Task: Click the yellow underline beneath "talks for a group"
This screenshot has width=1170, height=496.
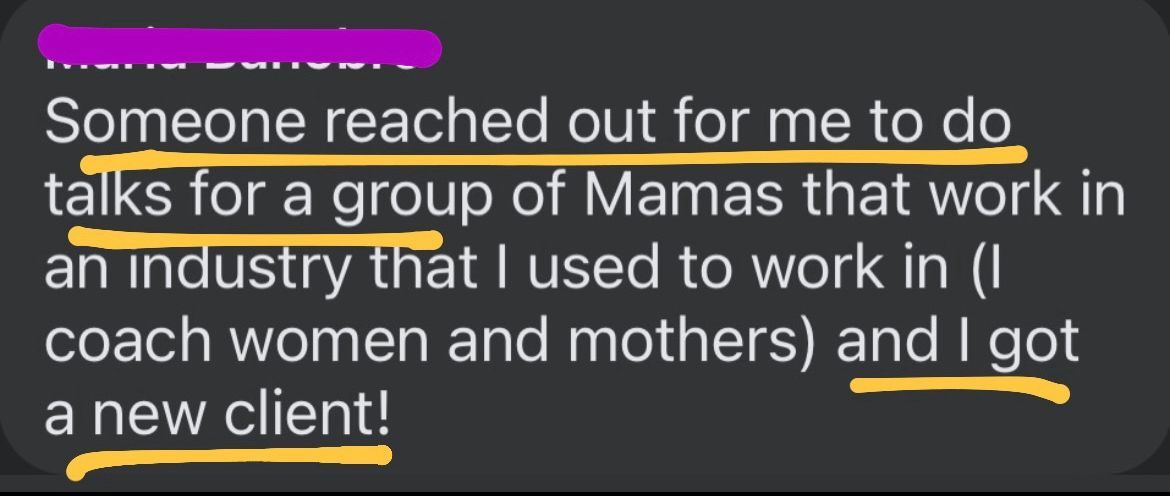Action: tap(254, 237)
